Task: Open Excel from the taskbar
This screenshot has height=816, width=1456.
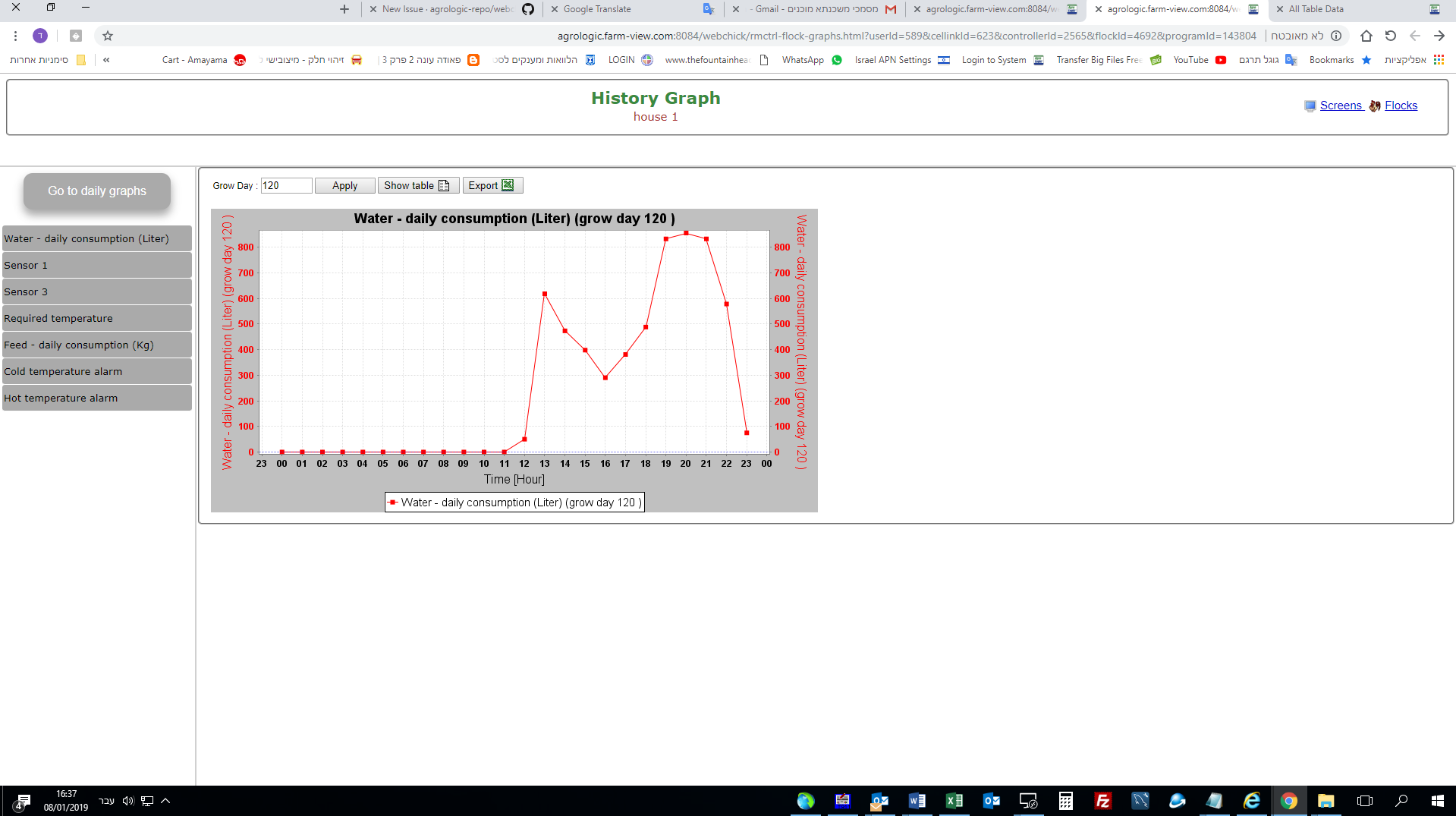Action: click(x=954, y=801)
